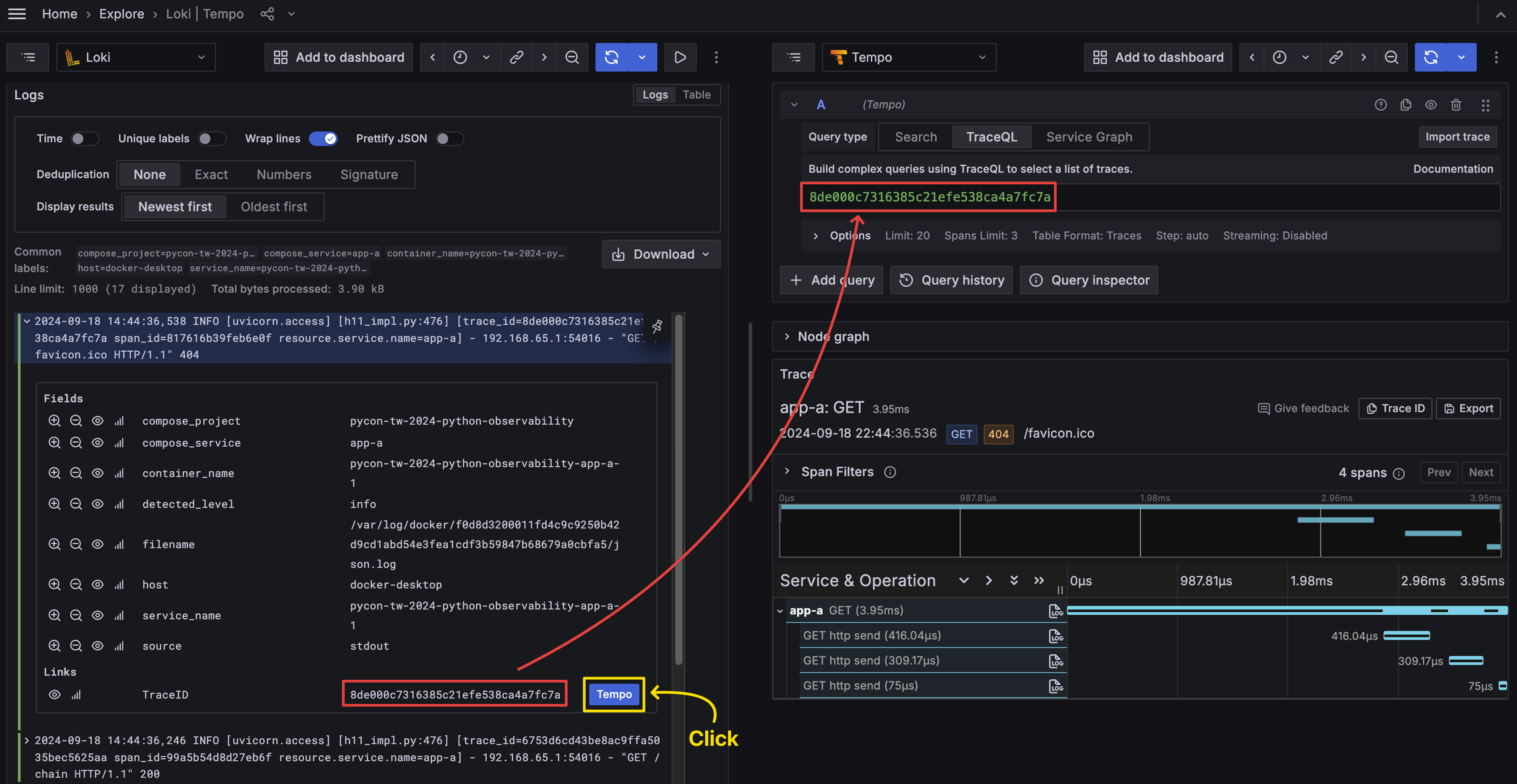Open logs for app-a GET span
Image resolution: width=1517 pixels, height=784 pixels.
pyautogui.click(x=1056, y=611)
